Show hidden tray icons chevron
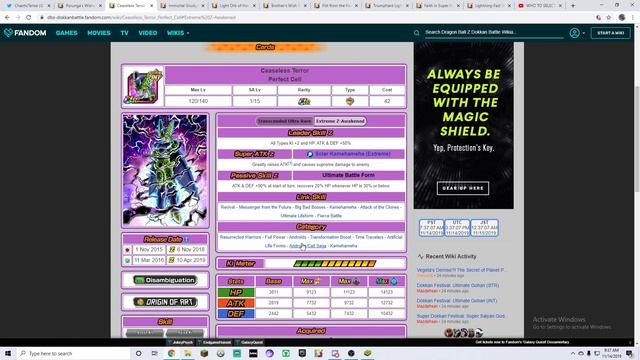 pos(572,353)
